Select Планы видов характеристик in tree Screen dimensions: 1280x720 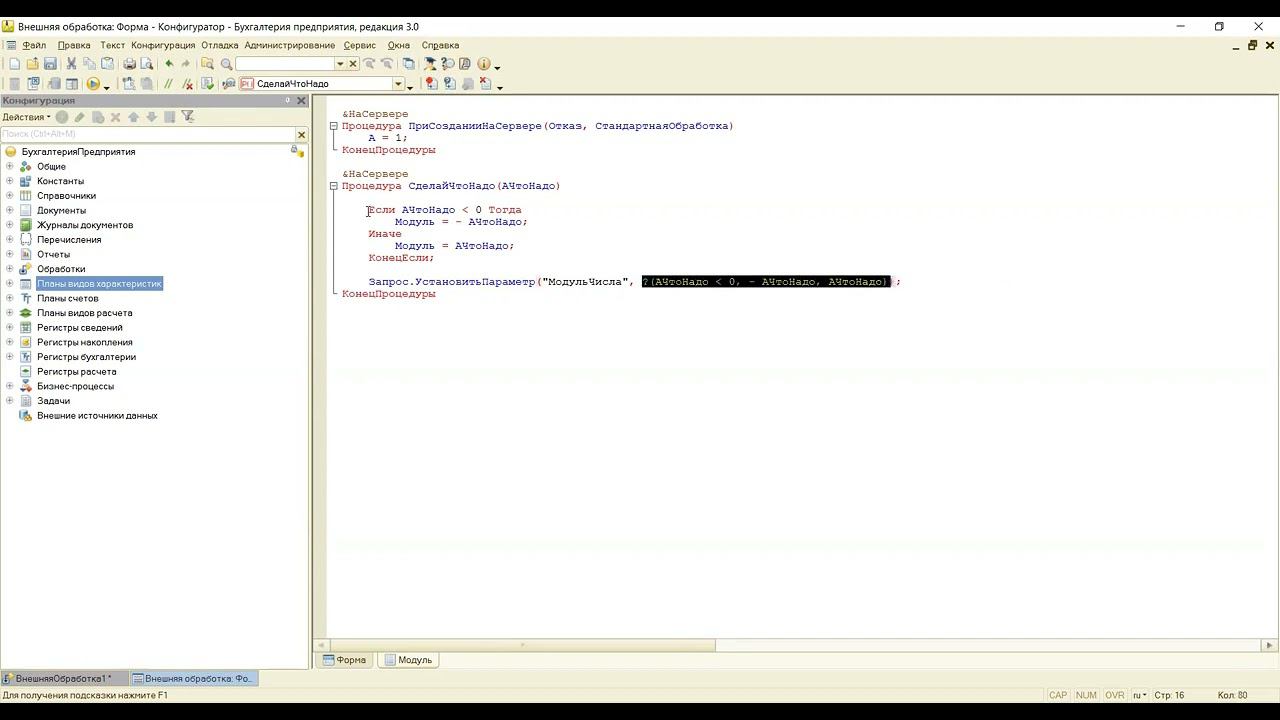(x=99, y=284)
